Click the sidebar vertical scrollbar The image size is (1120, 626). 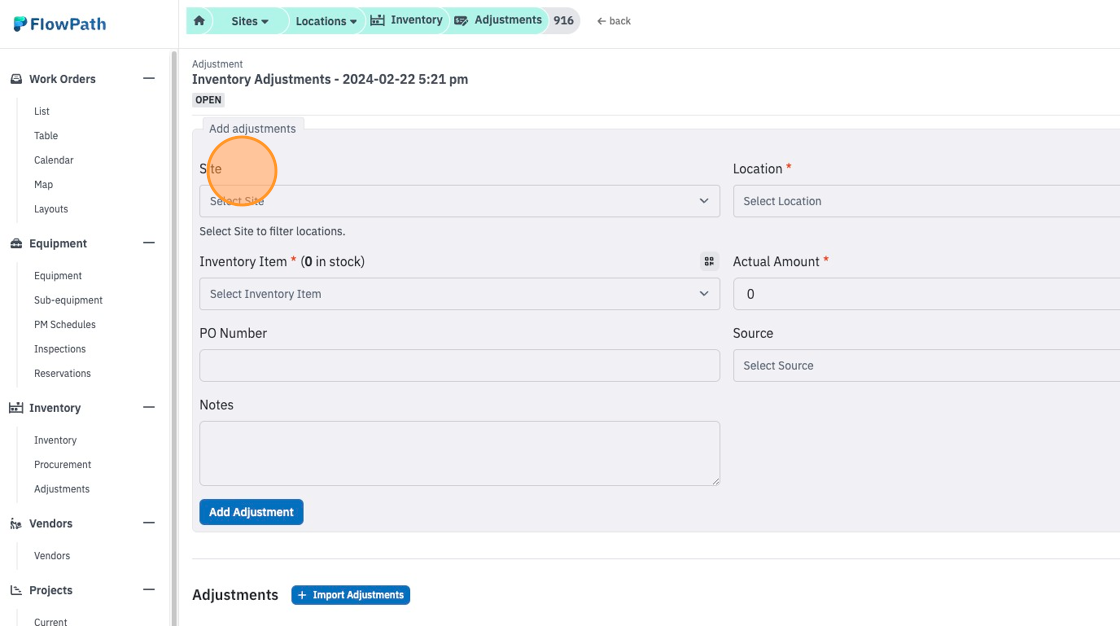[174, 338]
